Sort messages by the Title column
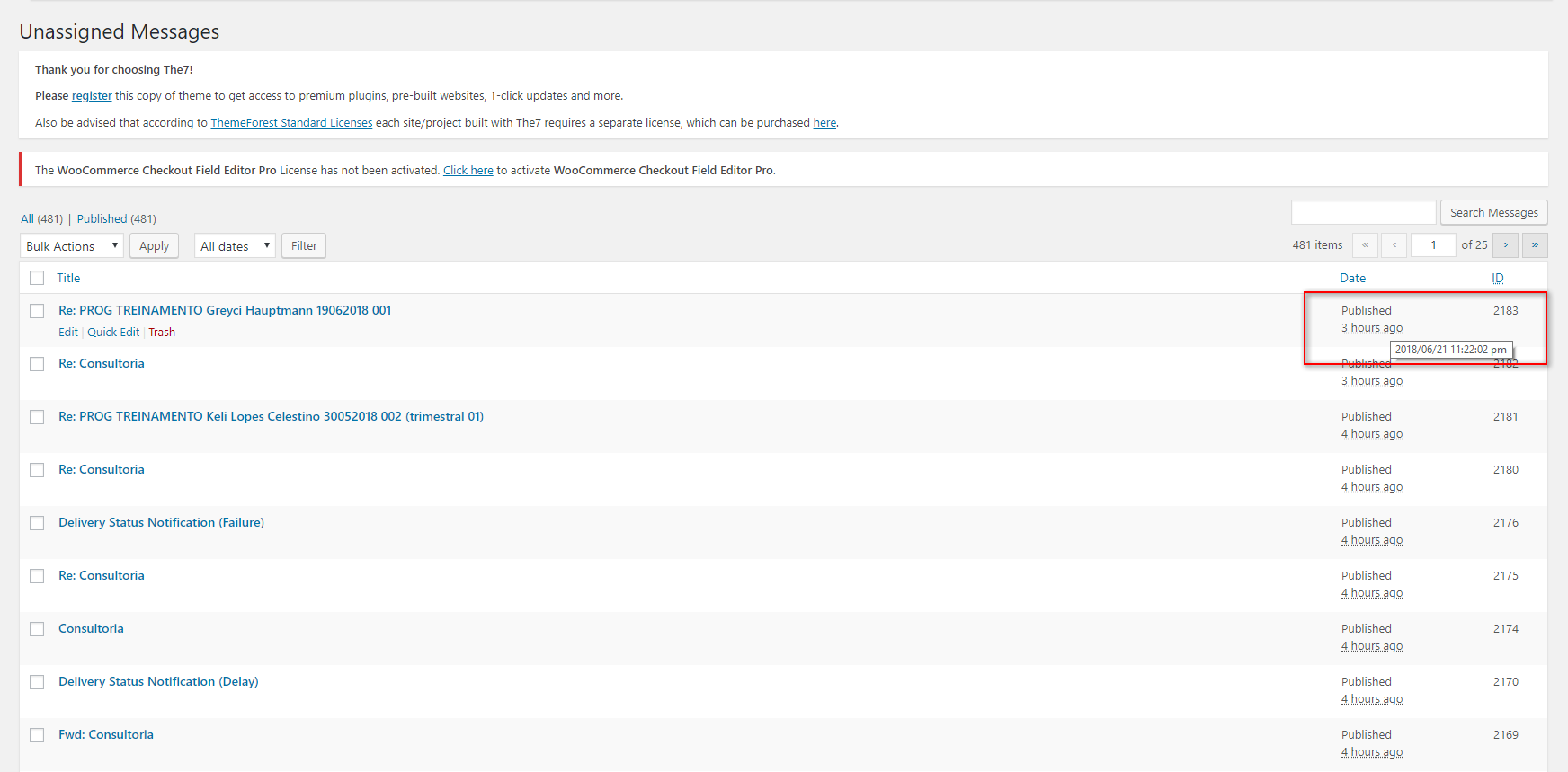The width and height of the screenshot is (1568, 772). tap(68, 279)
